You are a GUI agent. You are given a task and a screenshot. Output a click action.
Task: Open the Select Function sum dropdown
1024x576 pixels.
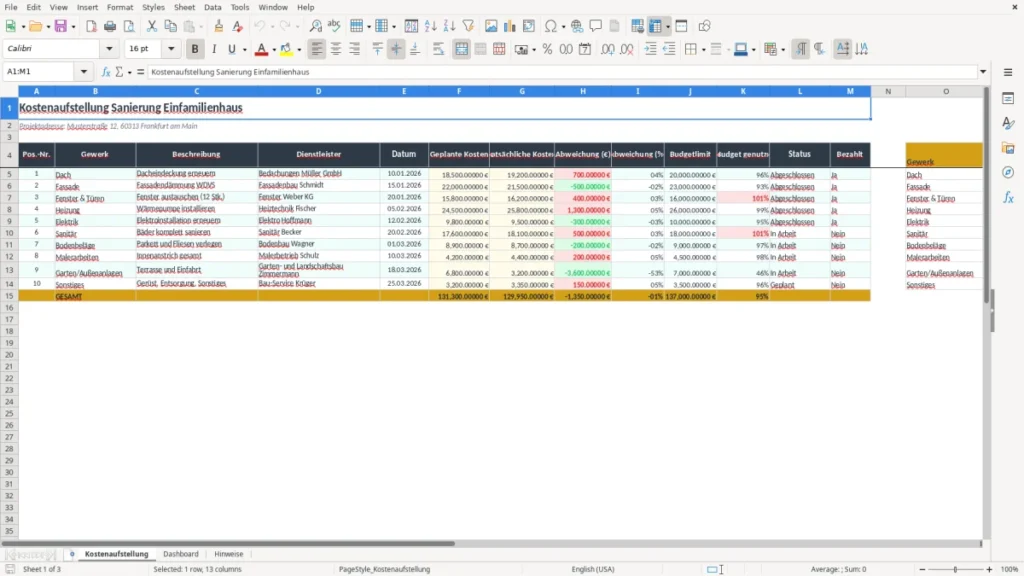[129, 72]
